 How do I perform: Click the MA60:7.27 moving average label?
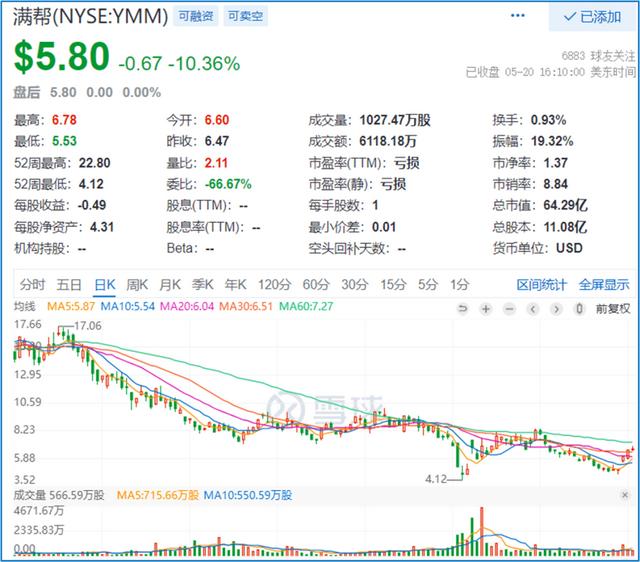click(x=306, y=306)
